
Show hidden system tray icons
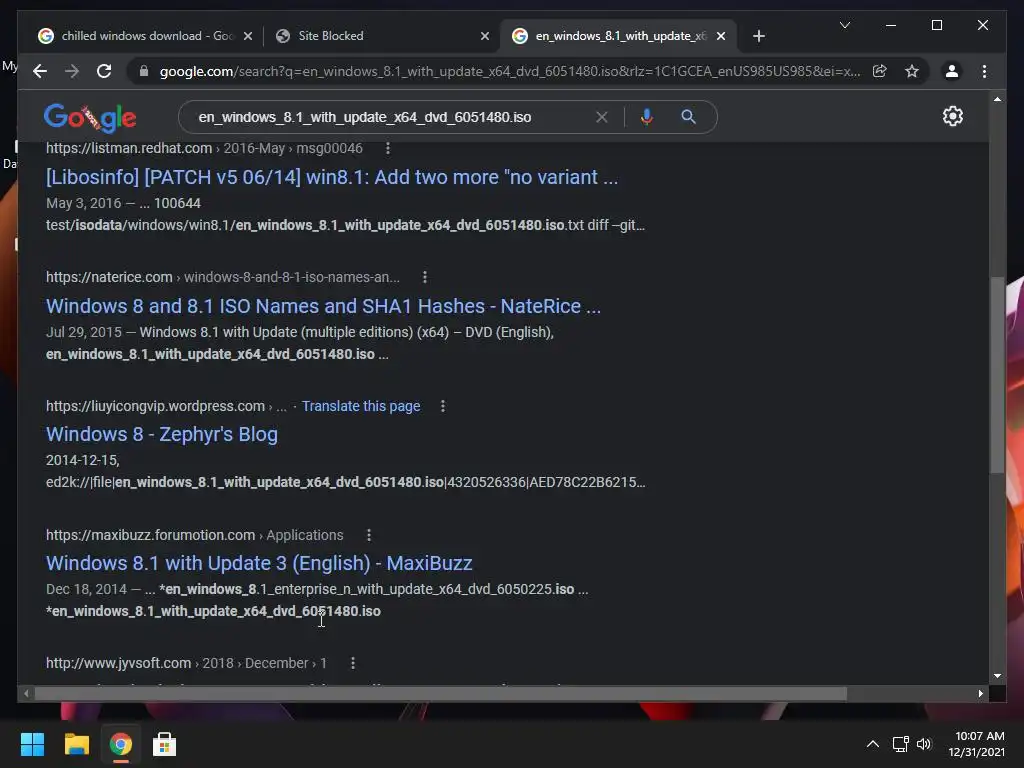coord(872,744)
